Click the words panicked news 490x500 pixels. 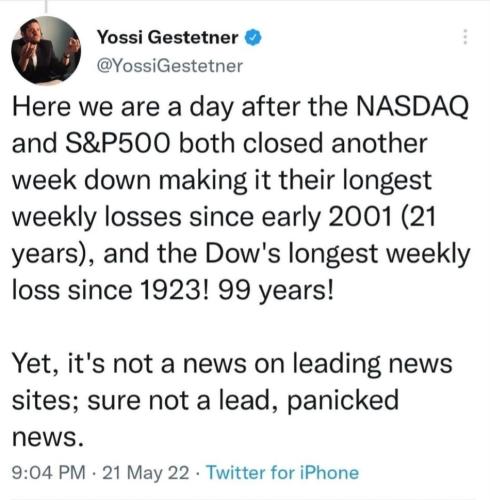click(x=205, y=419)
